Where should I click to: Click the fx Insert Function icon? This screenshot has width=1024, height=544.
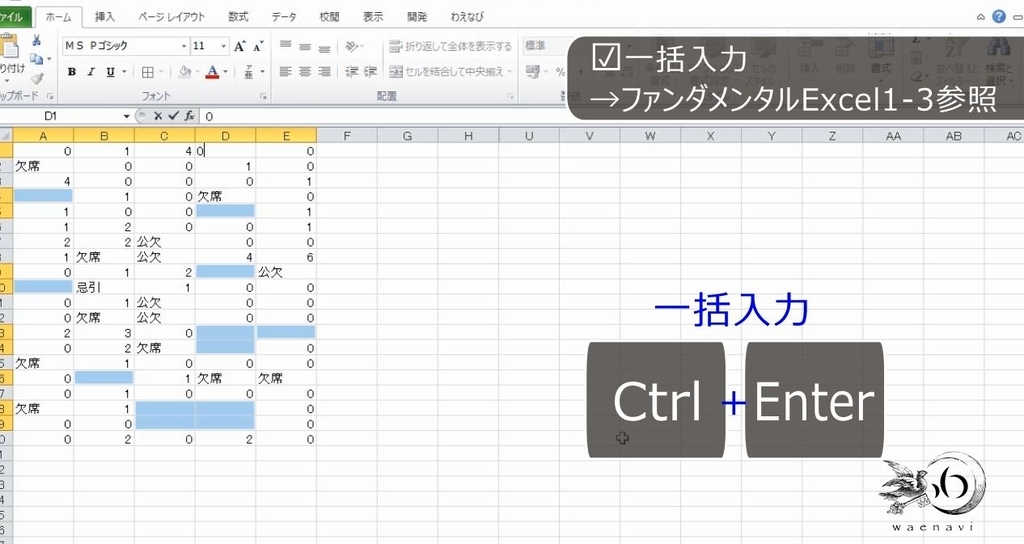[189, 116]
